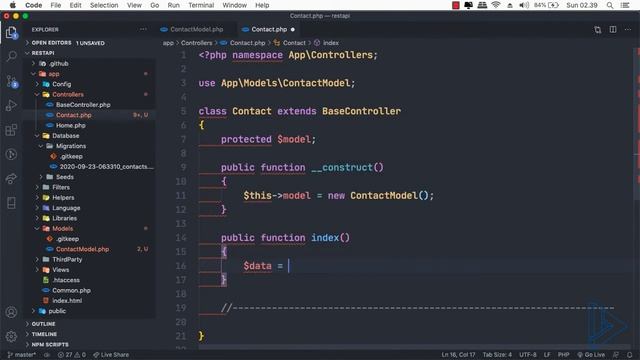This screenshot has width=640, height=360.
Task: Click Ln 16, Col 17 status entry
Action: click(458, 355)
